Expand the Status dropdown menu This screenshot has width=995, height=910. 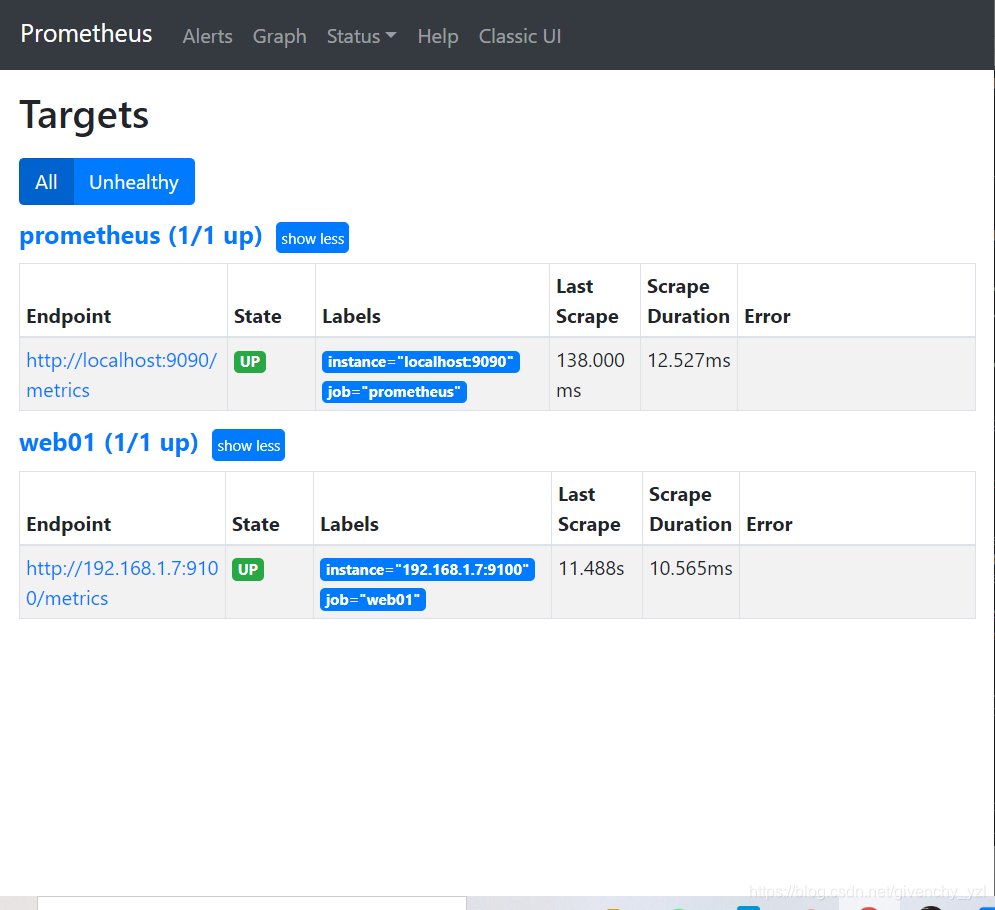coord(361,36)
